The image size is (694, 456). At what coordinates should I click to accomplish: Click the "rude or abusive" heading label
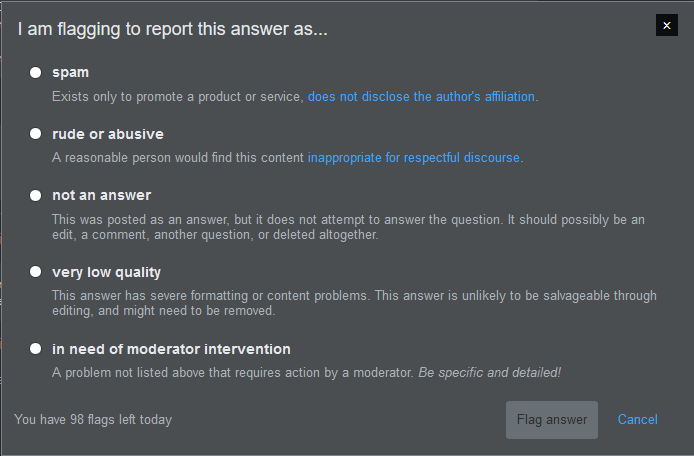[108, 134]
